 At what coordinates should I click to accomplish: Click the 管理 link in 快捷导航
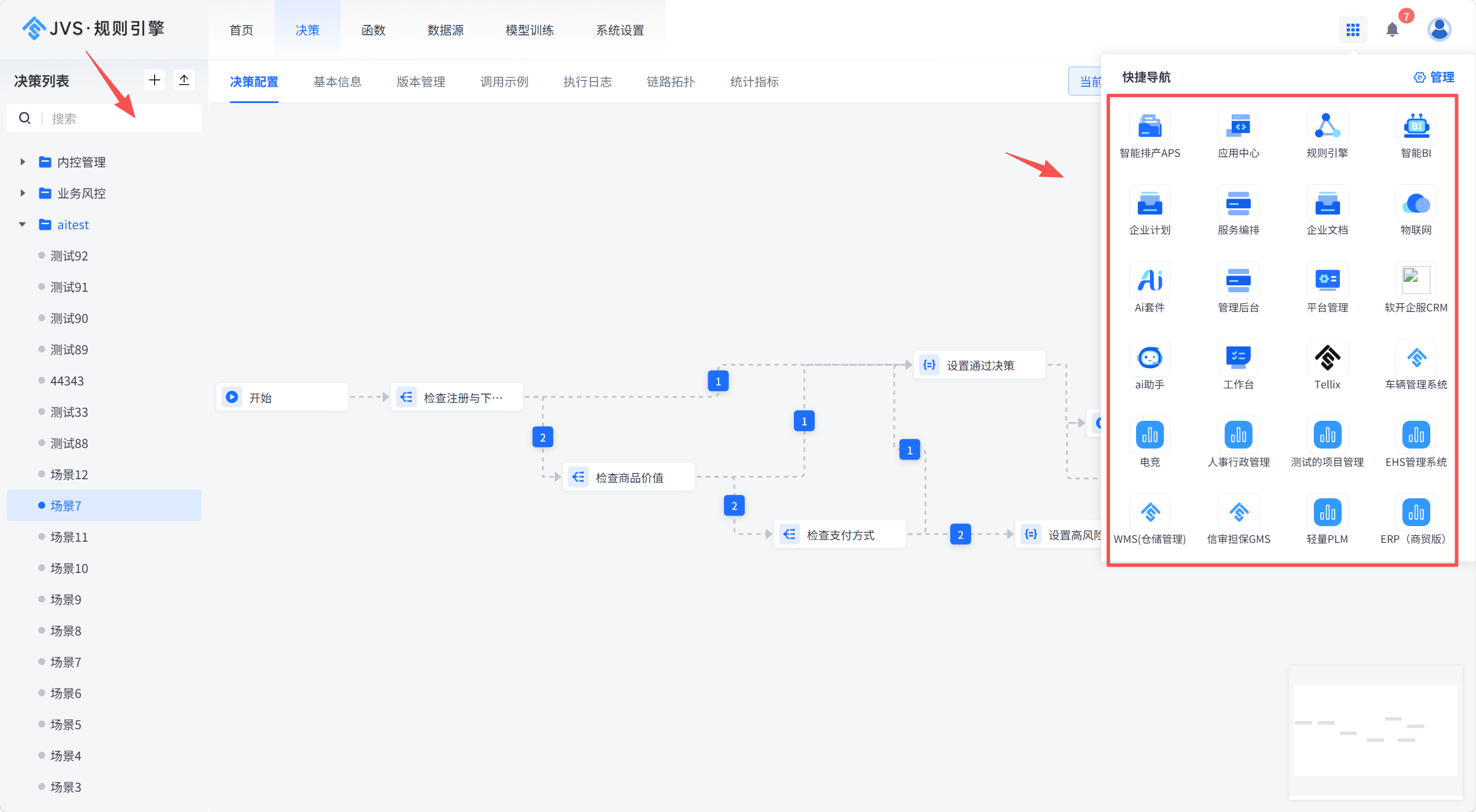pyautogui.click(x=1434, y=77)
